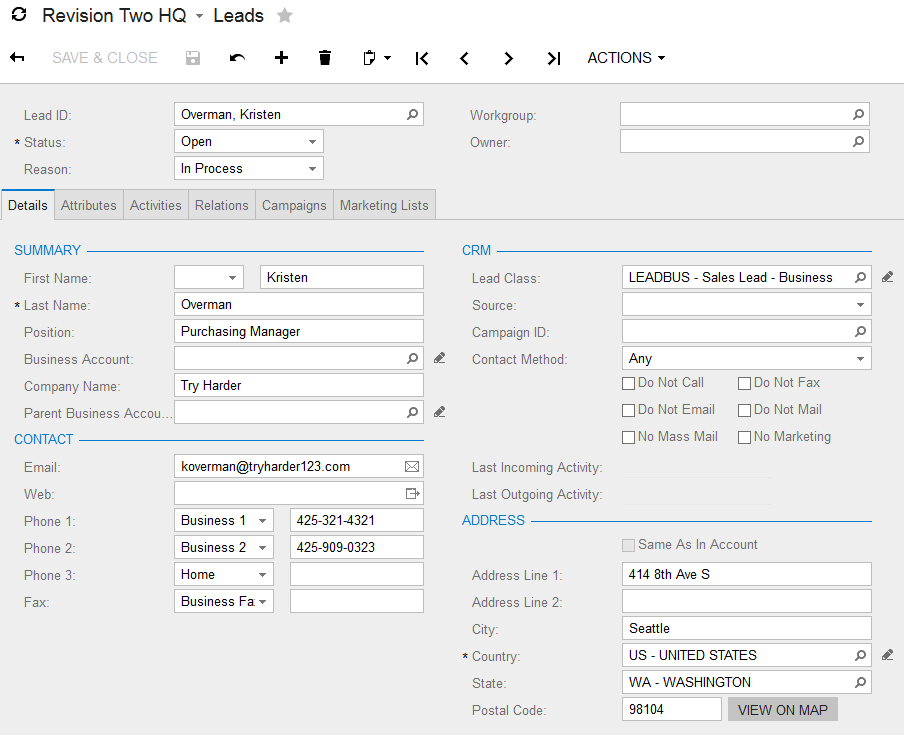This screenshot has width=904, height=735.
Task: Enable the No Mass Mail checkbox
Action: point(628,438)
